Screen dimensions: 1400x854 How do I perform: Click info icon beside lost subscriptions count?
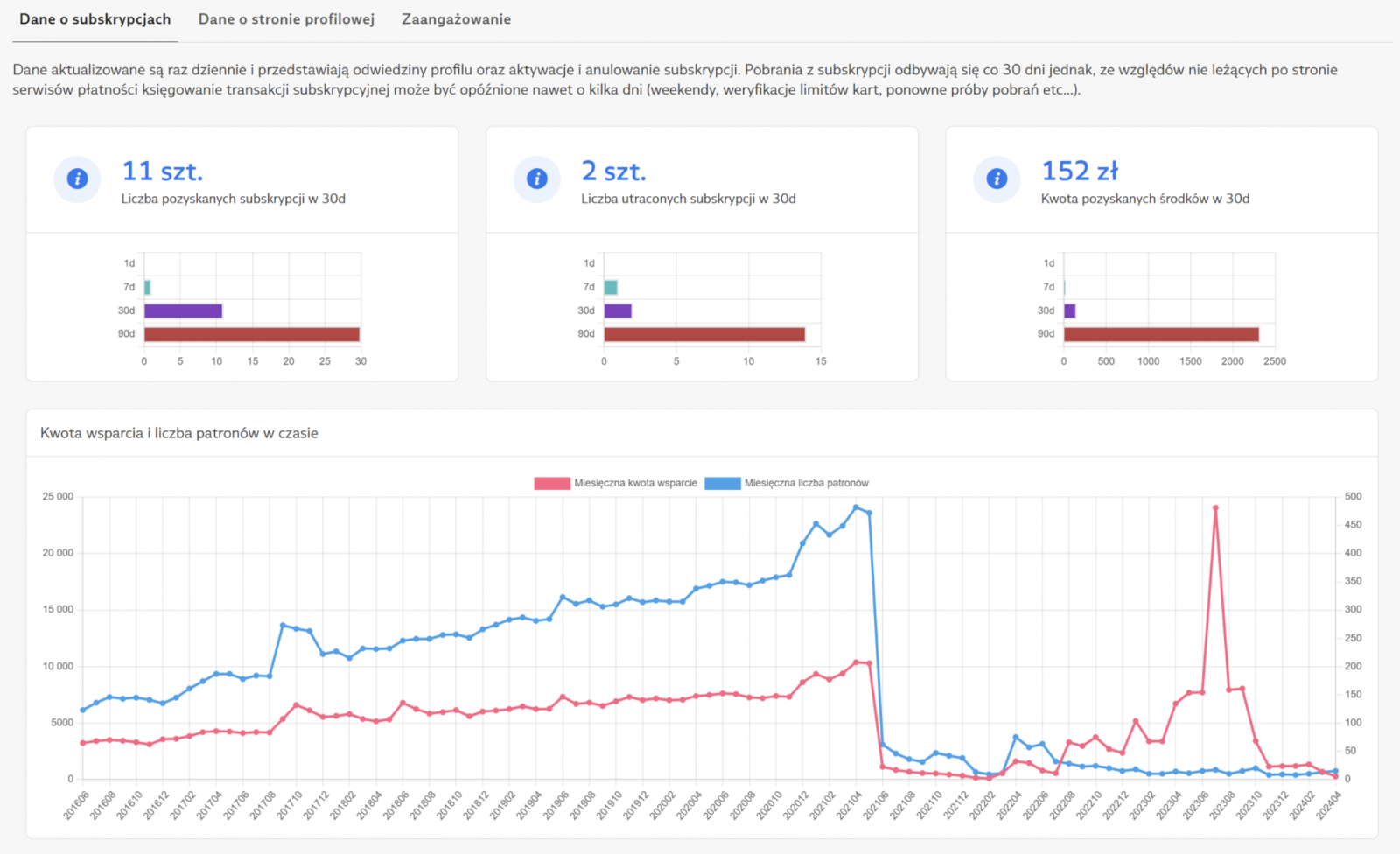(536, 179)
